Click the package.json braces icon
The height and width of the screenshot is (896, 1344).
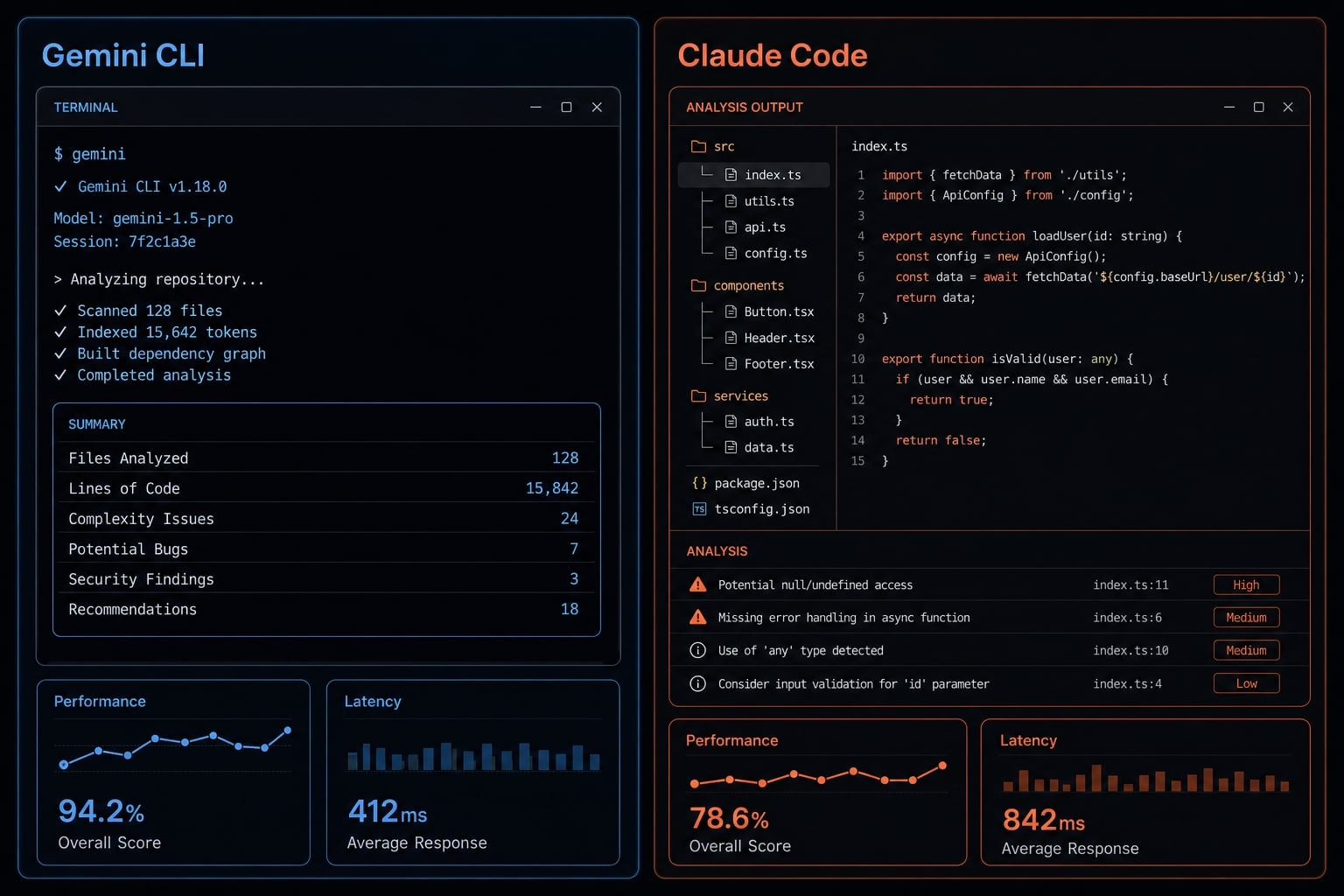click(x=699, y=483)
